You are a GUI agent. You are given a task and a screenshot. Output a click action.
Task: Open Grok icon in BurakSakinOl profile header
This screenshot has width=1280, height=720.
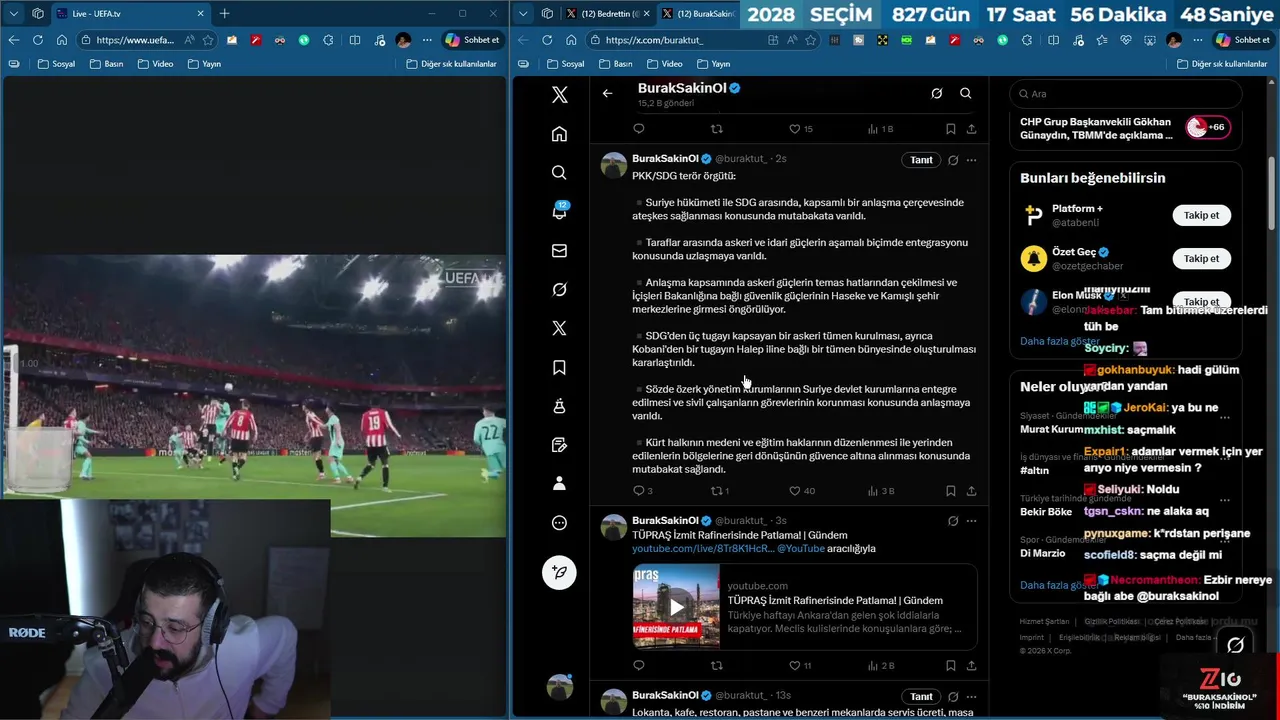936,93
